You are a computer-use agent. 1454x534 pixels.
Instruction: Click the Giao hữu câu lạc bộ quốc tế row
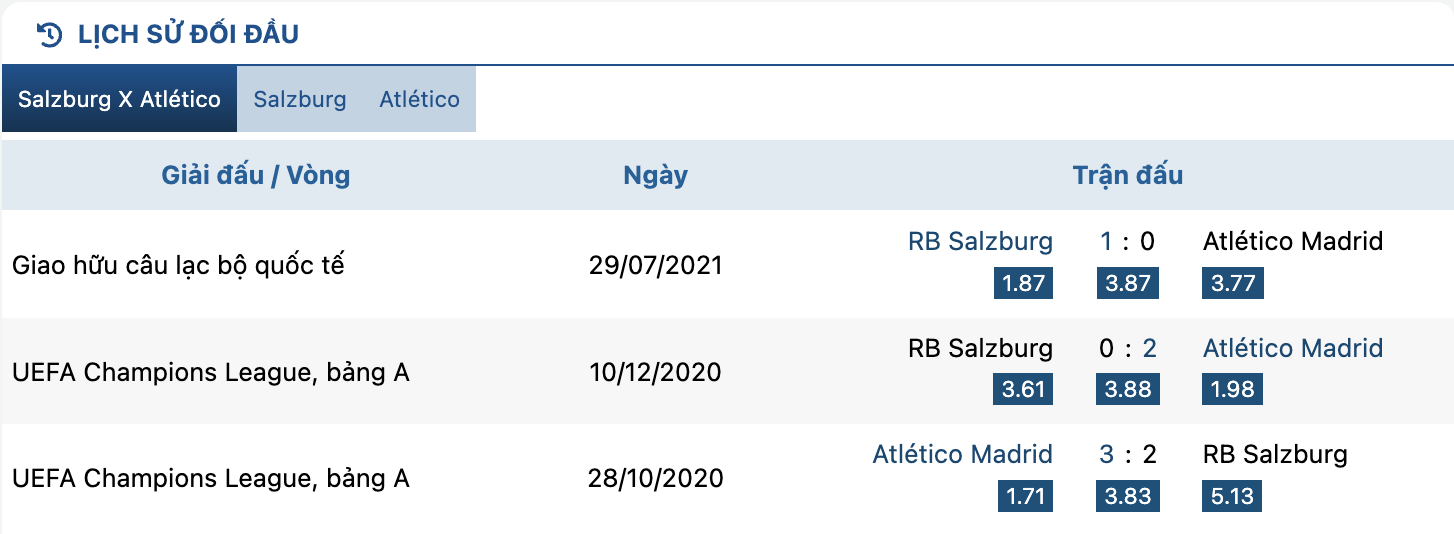click(x=727, y=265)
